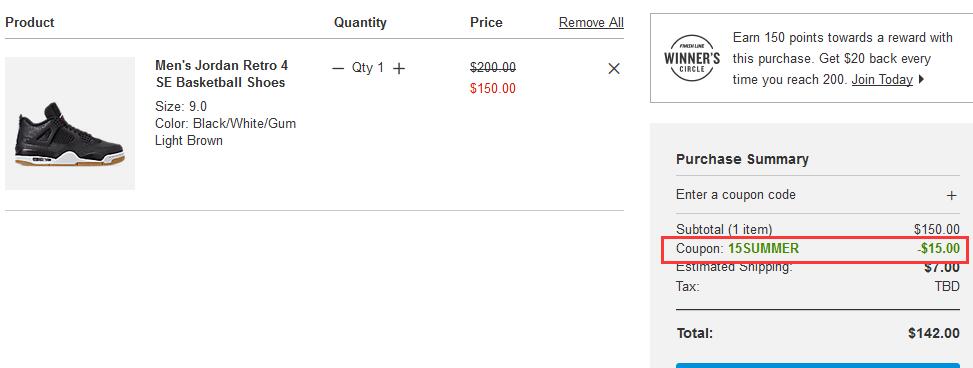Increase shoe quantity with plus icon
The height and width of the screenshot is (368, 973).
399,68
